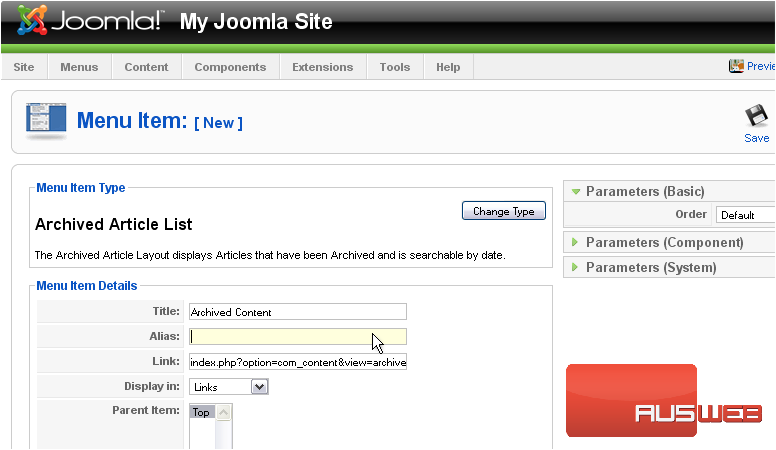Click the Change Type button

coord(504,211)
